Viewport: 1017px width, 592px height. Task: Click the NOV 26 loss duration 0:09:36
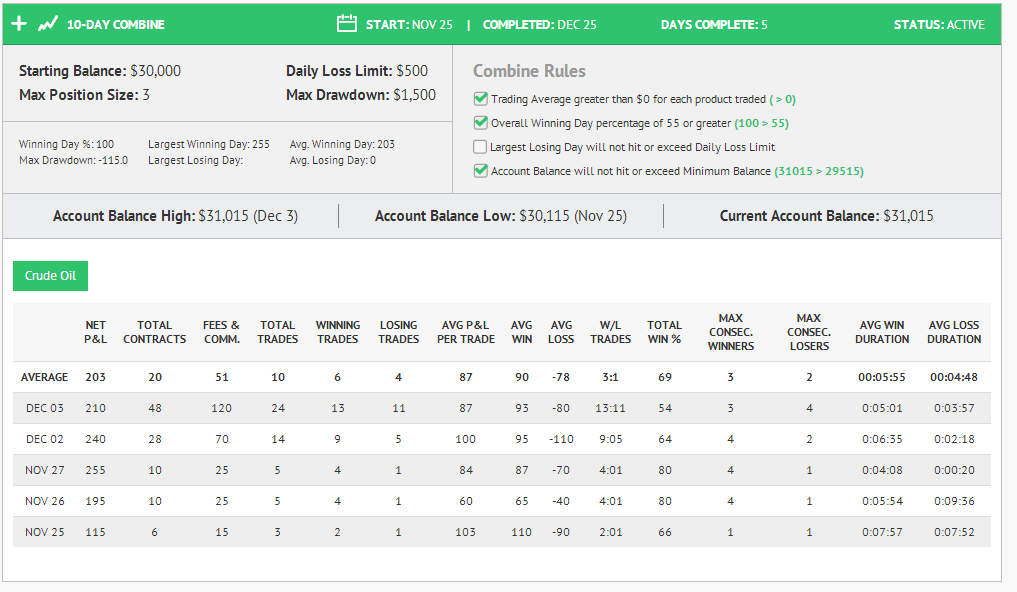pyautogui.click(x=954, y=501)
